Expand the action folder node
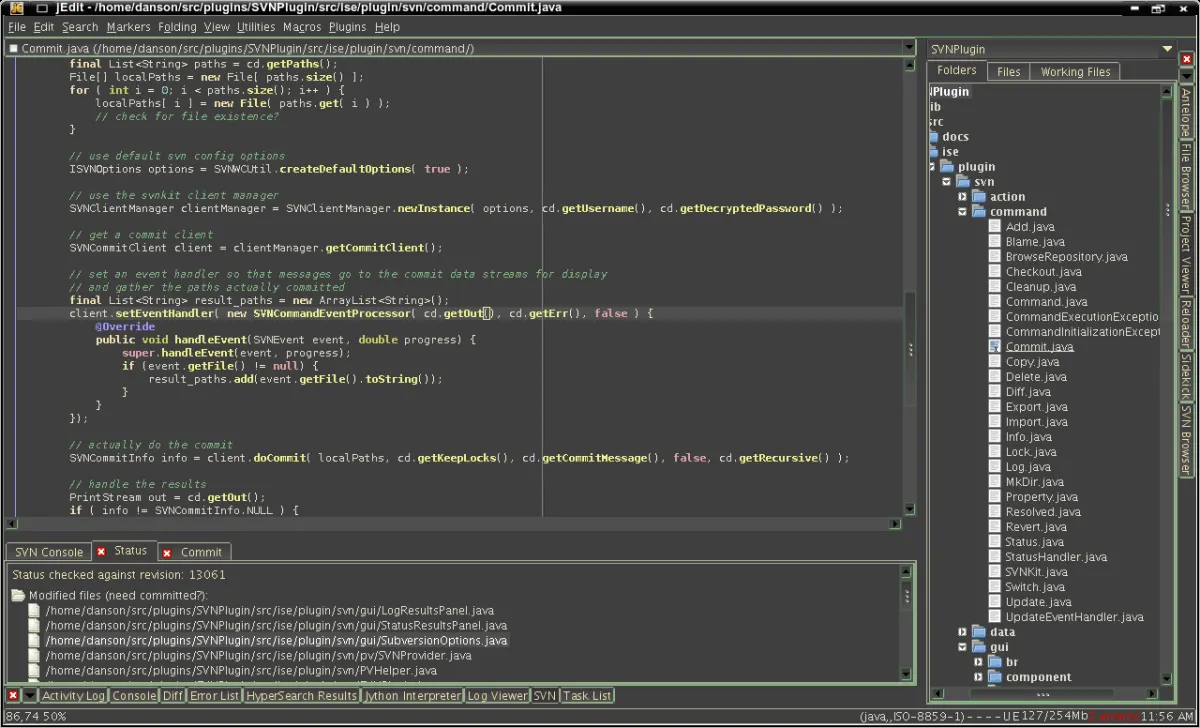 point(962,197)
